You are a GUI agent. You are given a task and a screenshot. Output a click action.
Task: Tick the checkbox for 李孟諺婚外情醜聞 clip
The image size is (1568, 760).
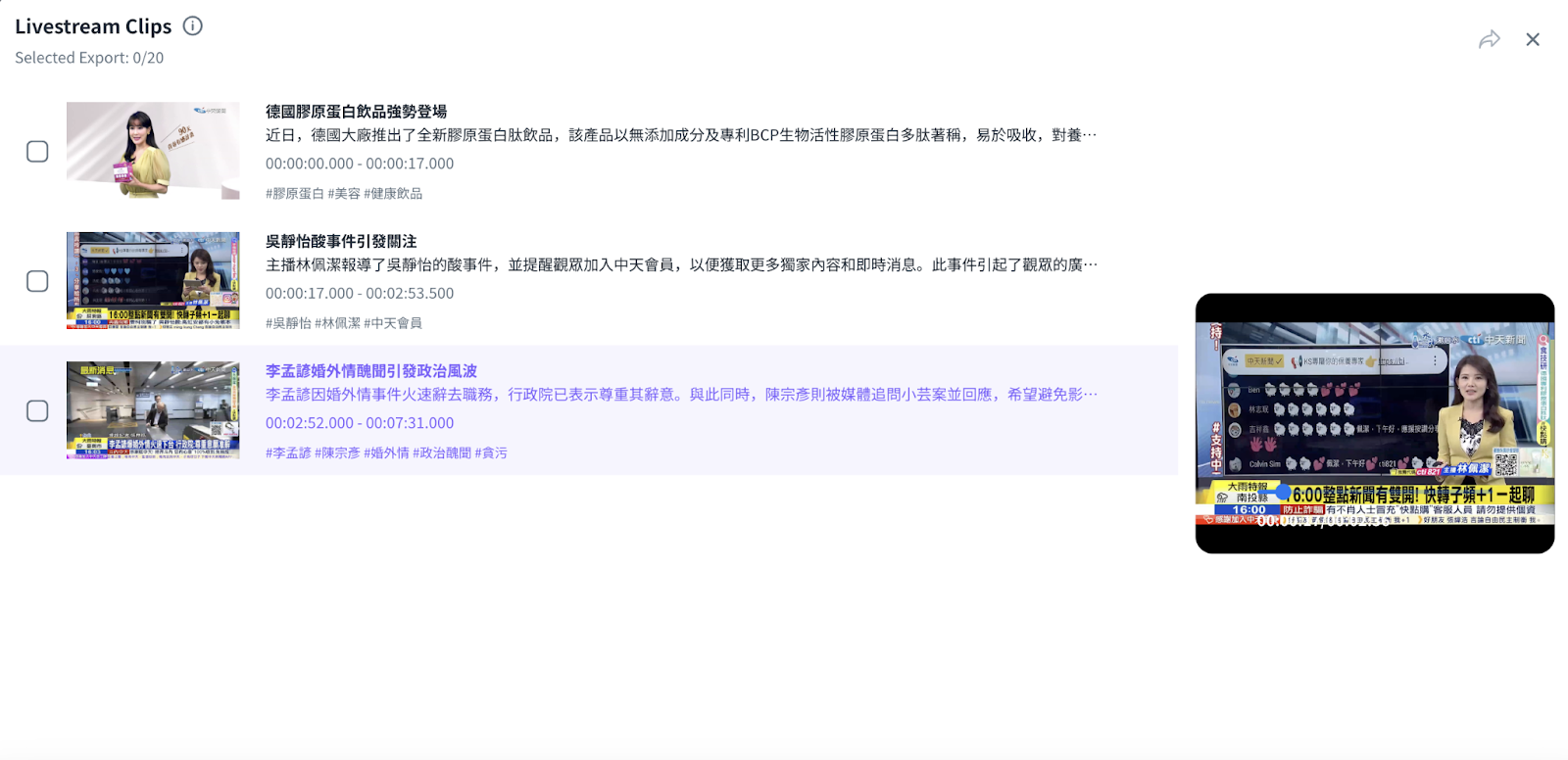[37, 410]
